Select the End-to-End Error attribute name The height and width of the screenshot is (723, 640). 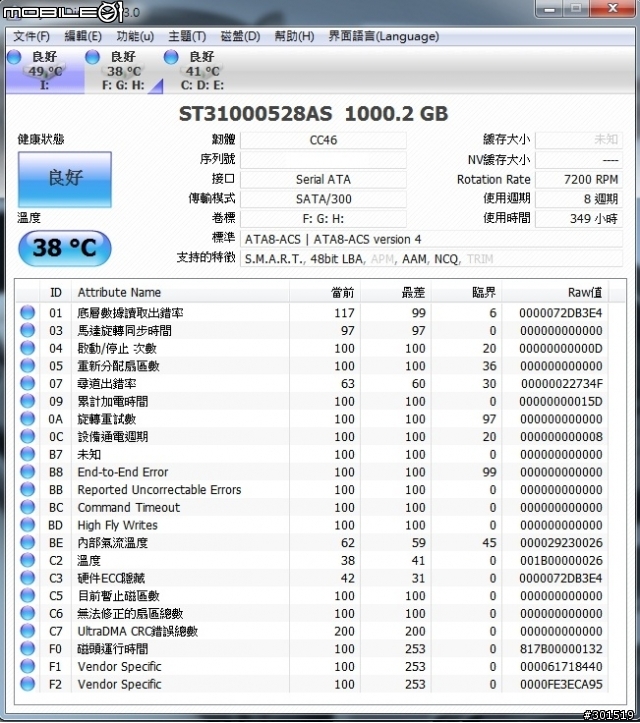(x=123, y=472)
